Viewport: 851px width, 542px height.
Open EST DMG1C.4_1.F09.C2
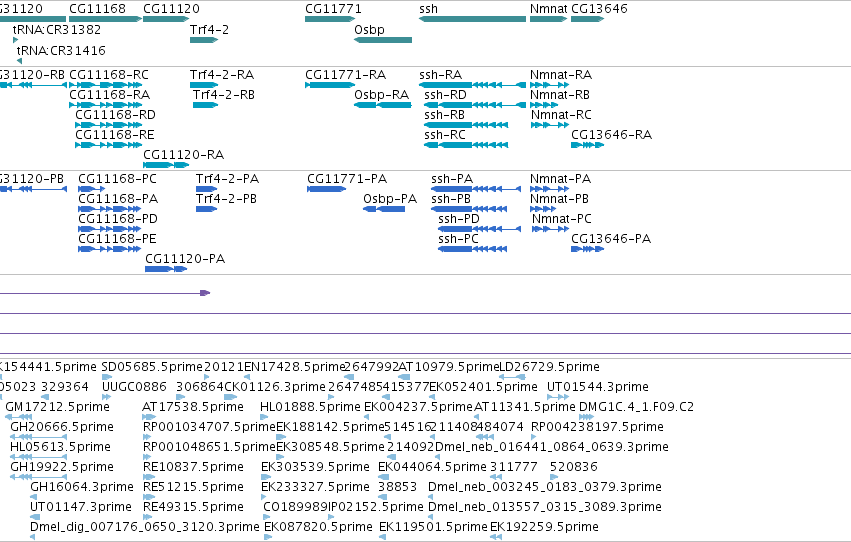pos(636,407)
